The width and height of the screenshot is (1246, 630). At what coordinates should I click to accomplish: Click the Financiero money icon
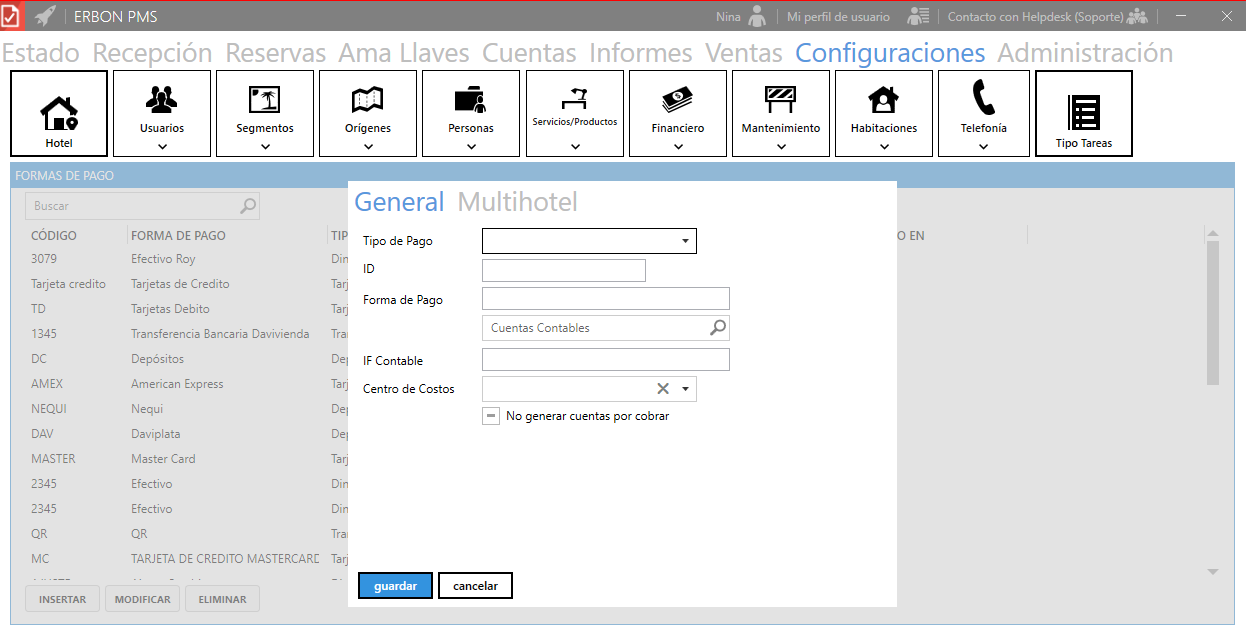pos(678,99)
